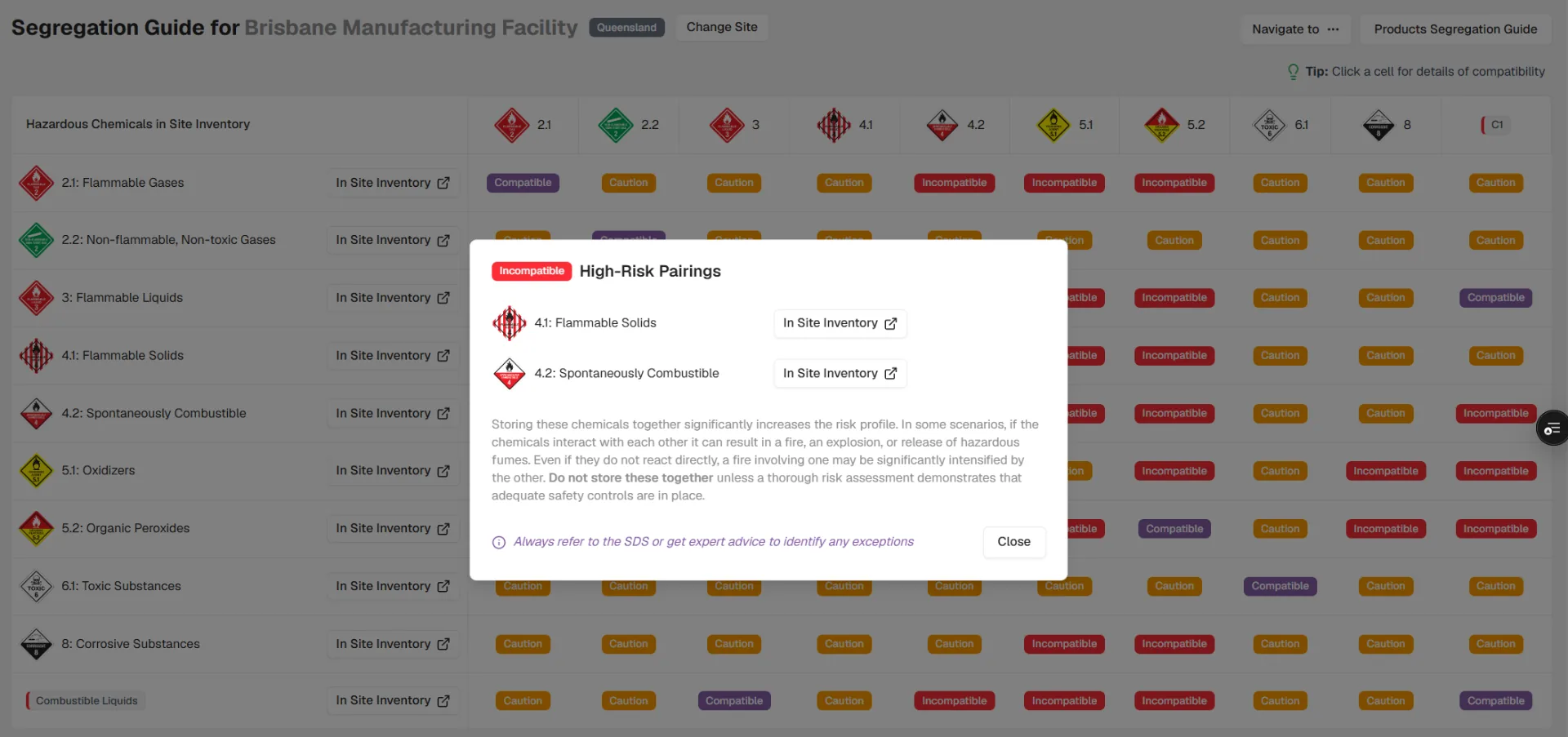The width and height of the screenshot is (1568, 737).
Task: Click the 5.1 Oxidizers column header icon
Action: [1053, 125]
